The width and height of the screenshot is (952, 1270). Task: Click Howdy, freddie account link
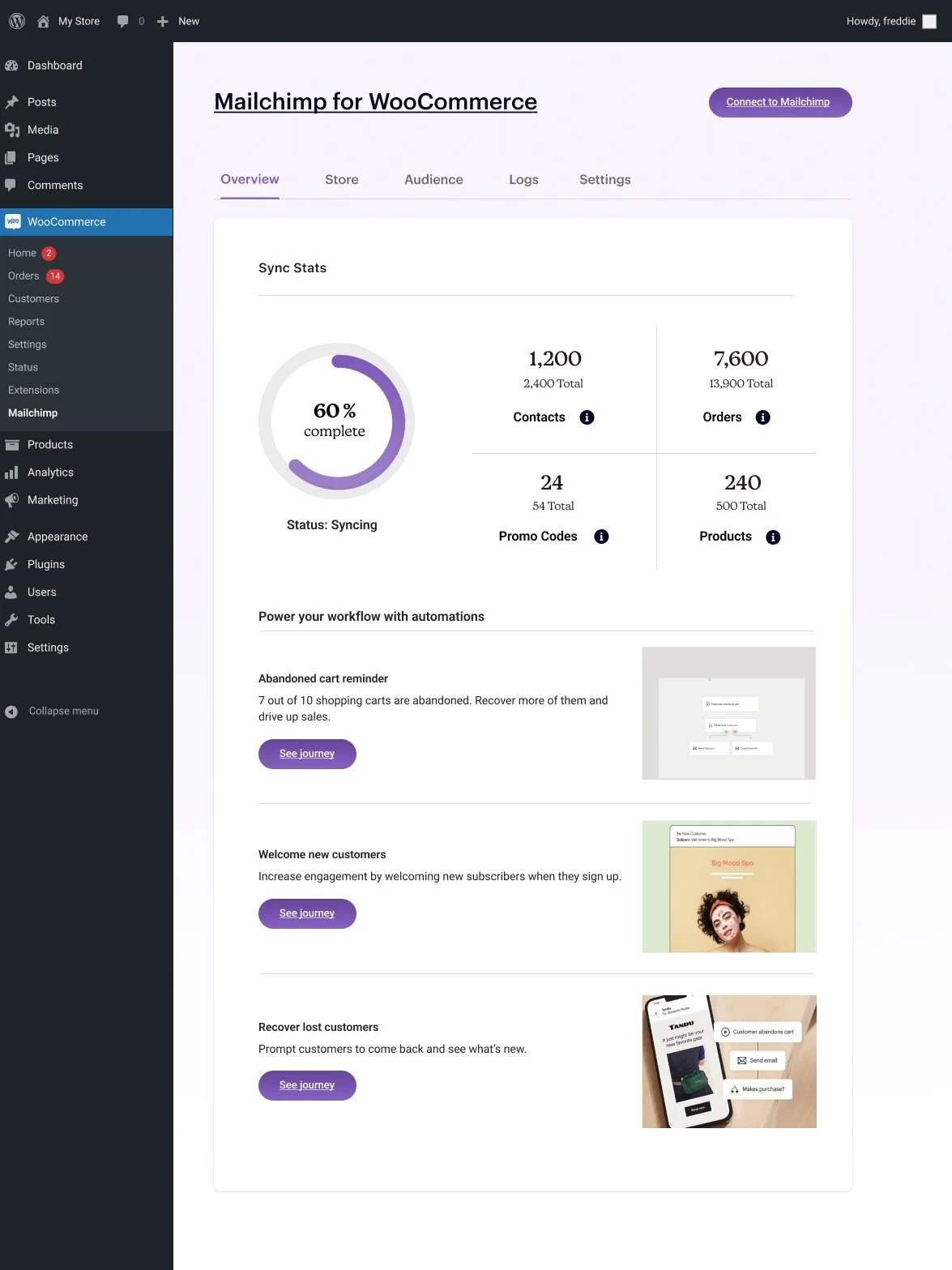(881, 21)
